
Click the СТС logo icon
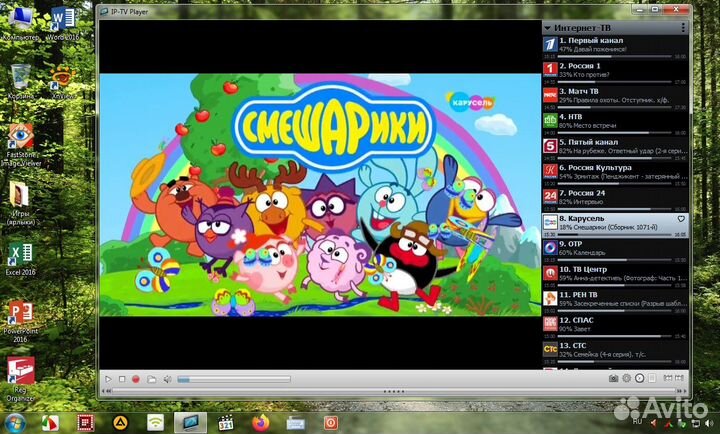tap(550, 349)
